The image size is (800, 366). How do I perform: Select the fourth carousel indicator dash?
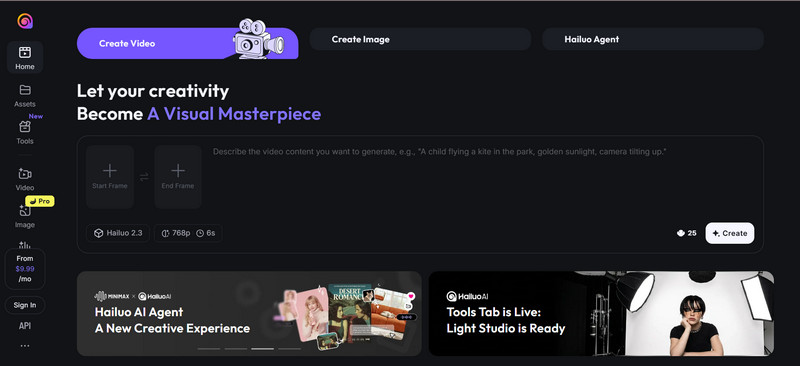289,349
